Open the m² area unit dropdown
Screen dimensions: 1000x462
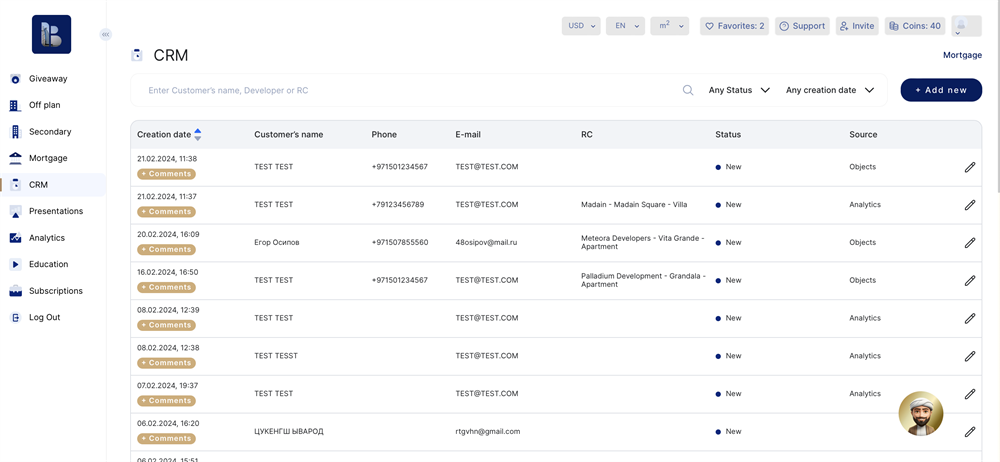point(669,26)
